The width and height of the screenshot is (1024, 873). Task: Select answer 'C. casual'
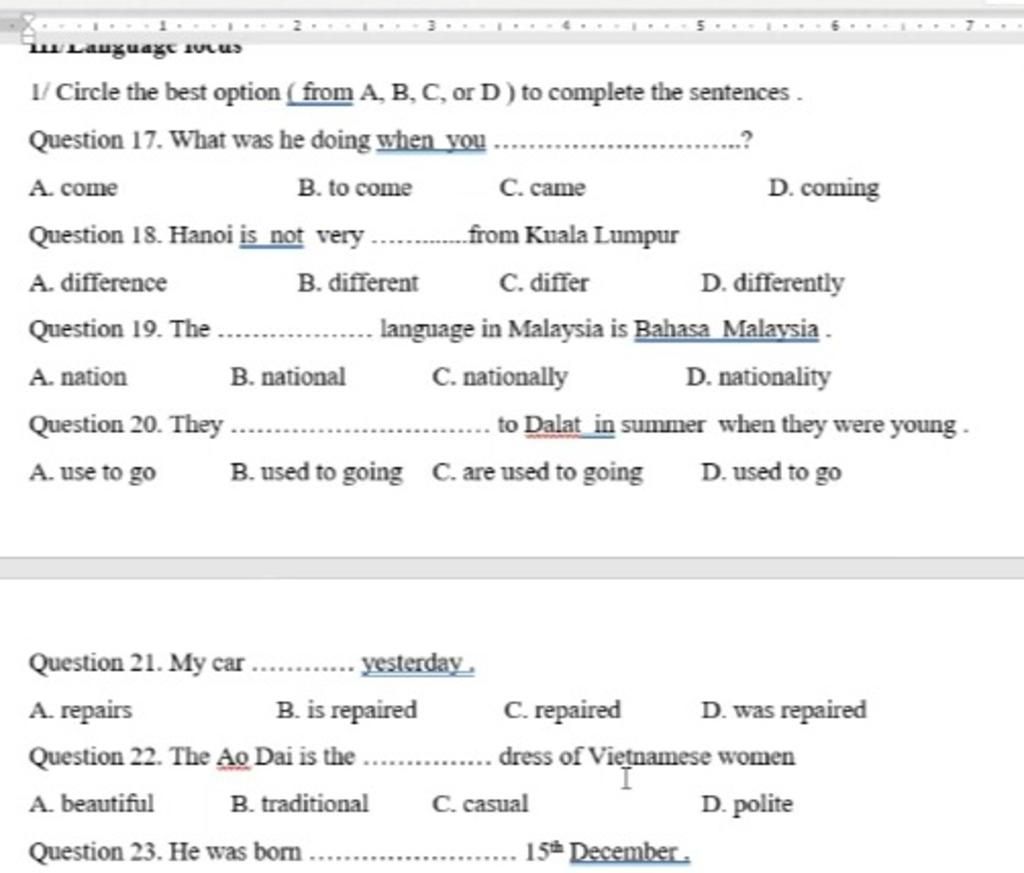480,804
